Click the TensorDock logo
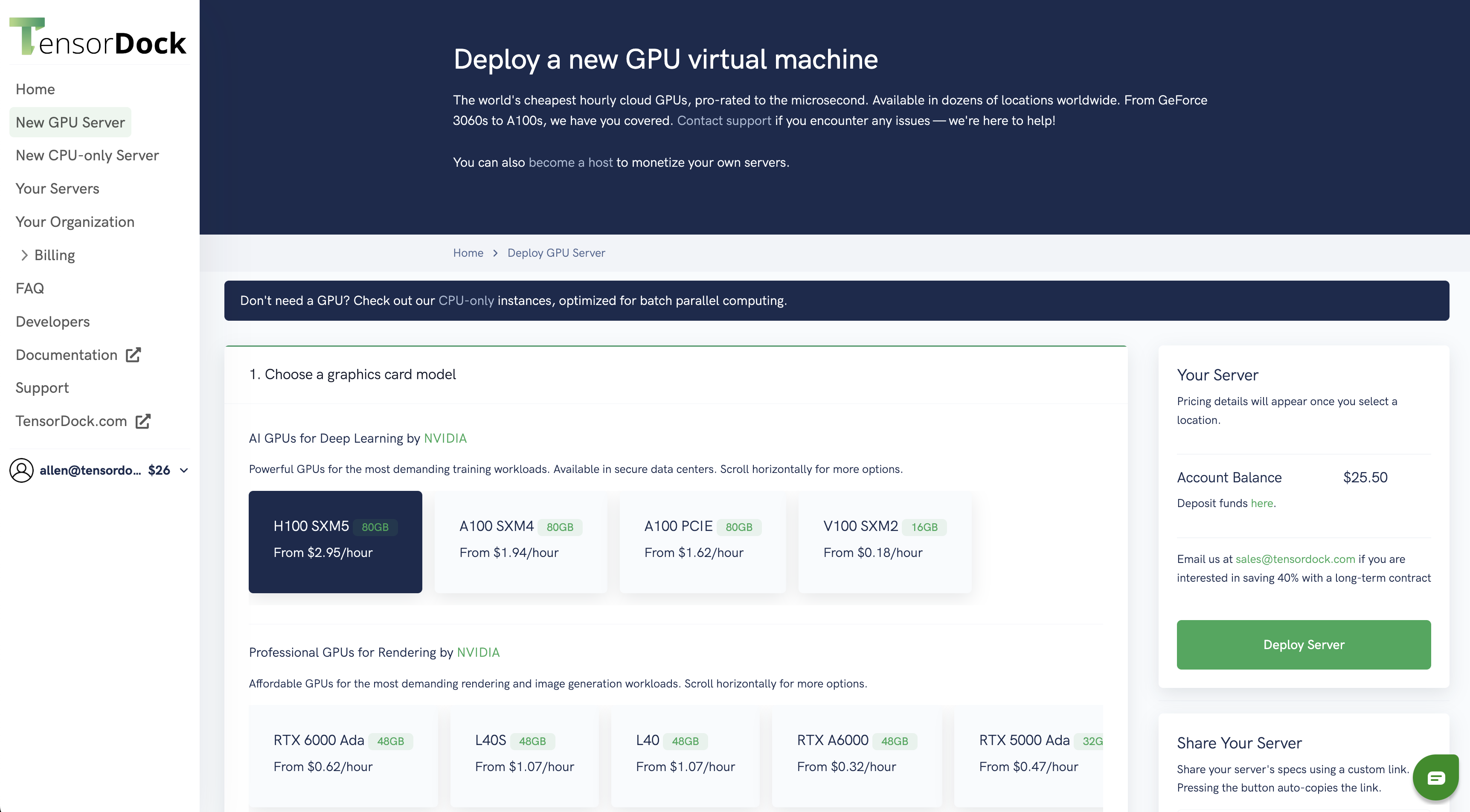 [98, 37]
